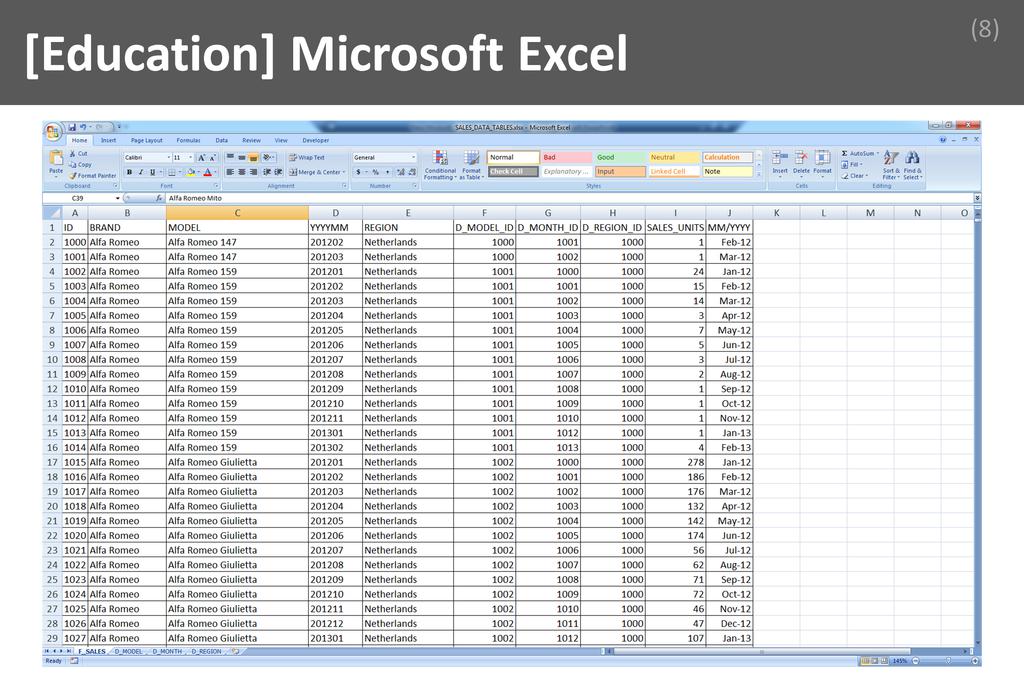Image resolution: width=1024 pixels, height=682 pixels.
Task: Undo the last action
Action: coord(83,127)
